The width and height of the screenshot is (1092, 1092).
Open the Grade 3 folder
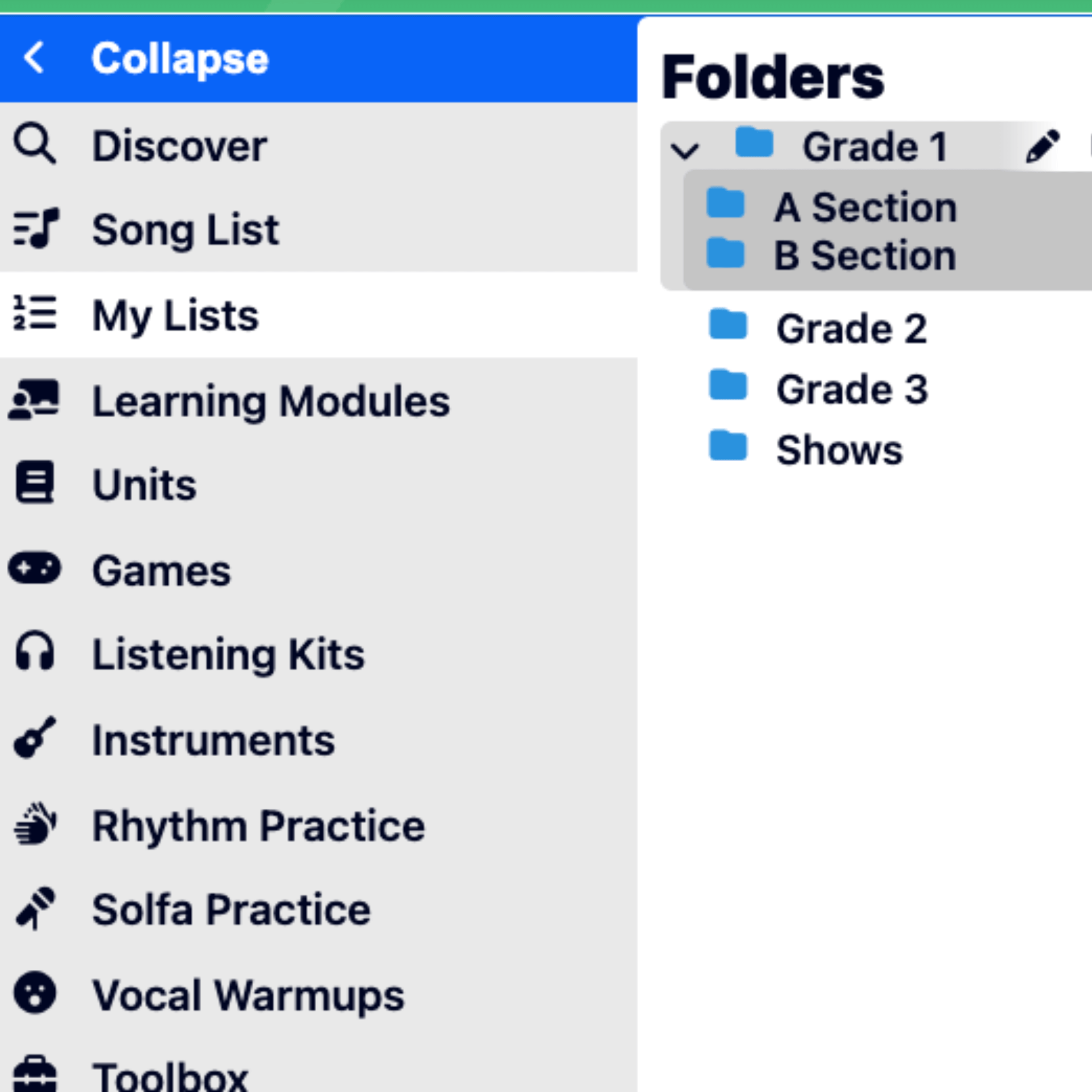(851, 389)
